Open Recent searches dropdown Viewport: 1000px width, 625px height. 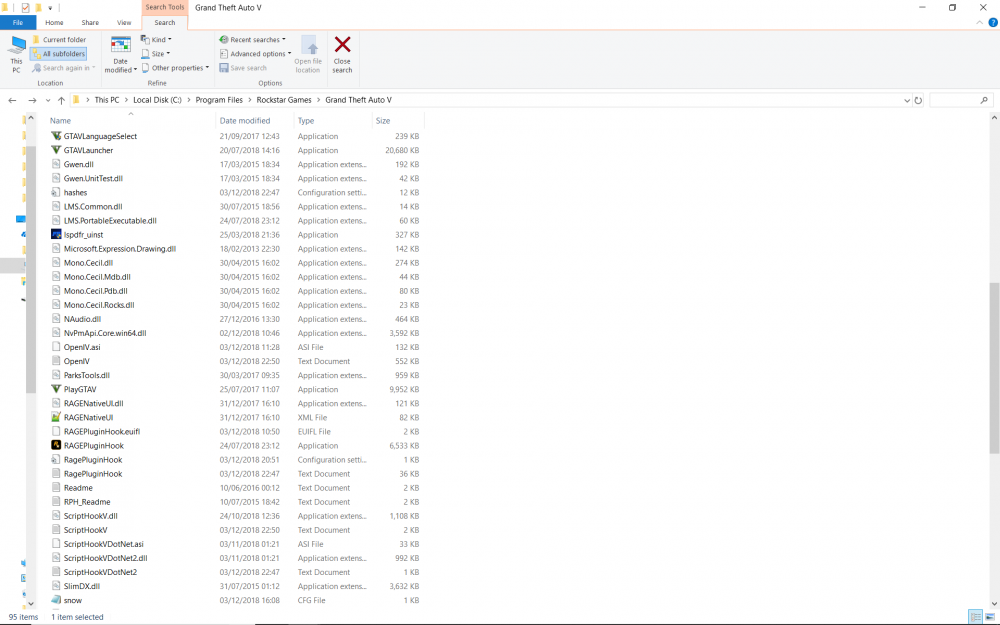(x=253, y=40)
